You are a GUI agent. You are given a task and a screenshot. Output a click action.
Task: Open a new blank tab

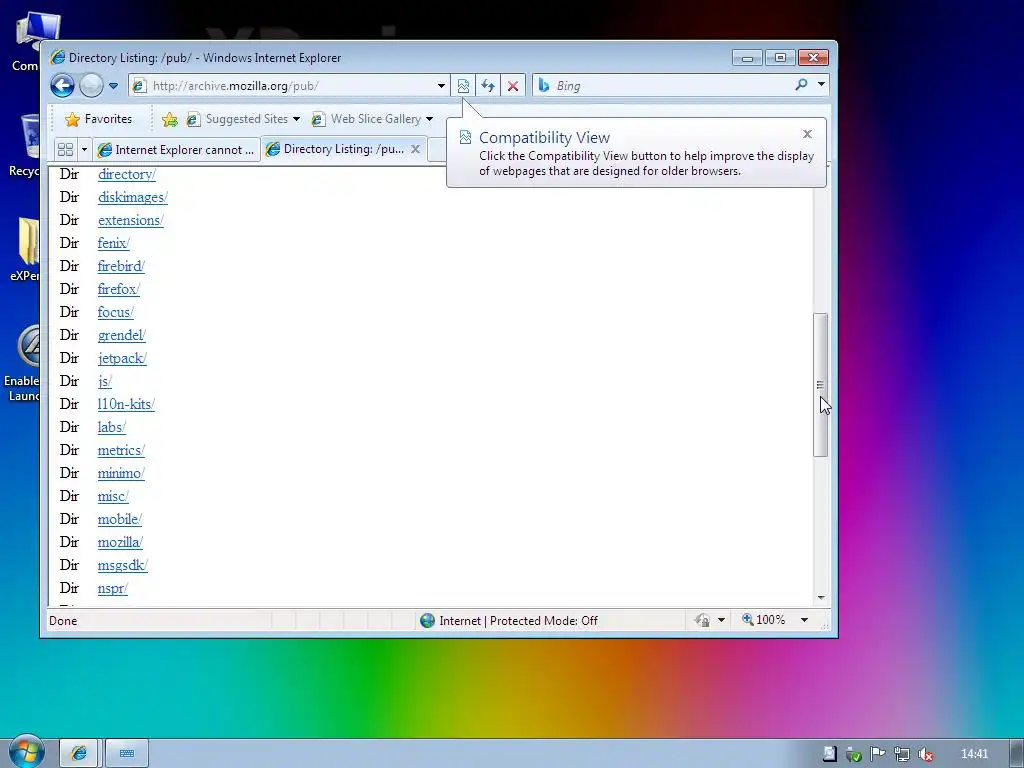pos(437,150)
